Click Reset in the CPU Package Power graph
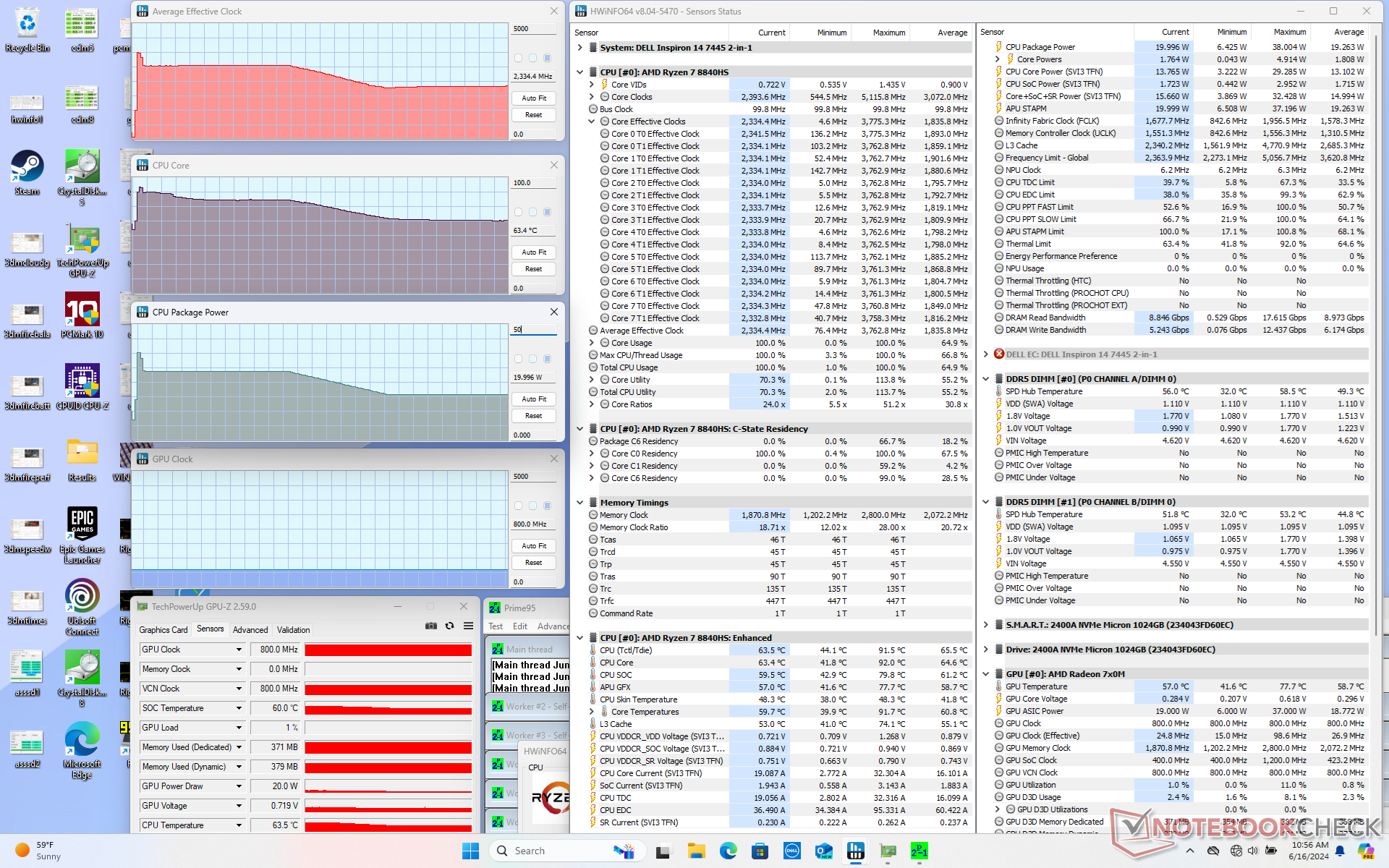The image size is (1389, 868). coord(534,416)
